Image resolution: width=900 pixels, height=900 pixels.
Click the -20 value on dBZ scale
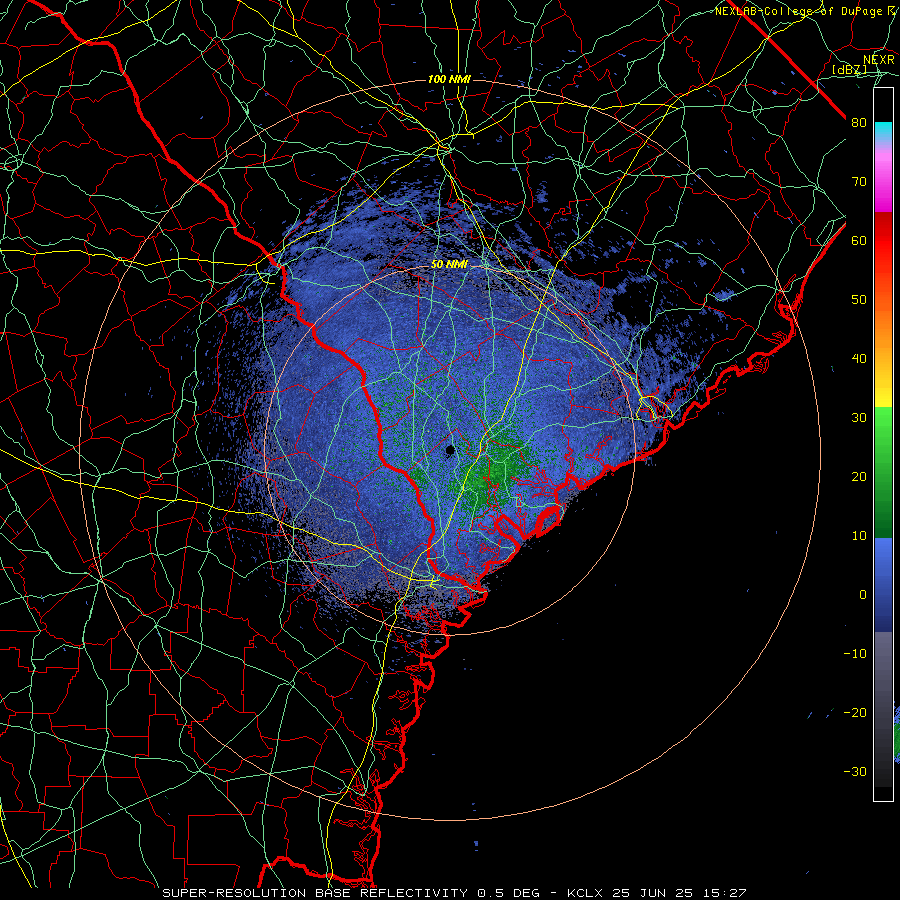point(855,713)
